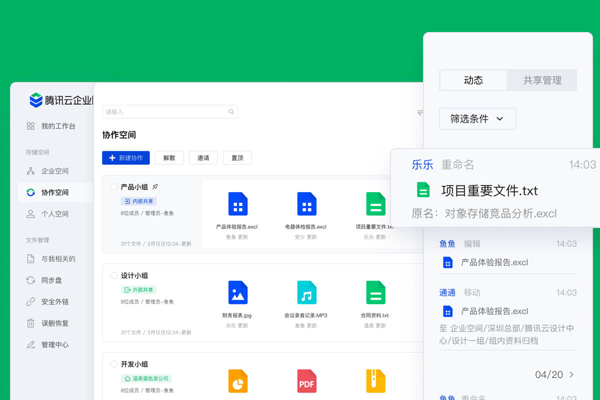Click the 解散 button
This screenshot has width=600, height=400.
pyautogui.click(x=169, y=158)
